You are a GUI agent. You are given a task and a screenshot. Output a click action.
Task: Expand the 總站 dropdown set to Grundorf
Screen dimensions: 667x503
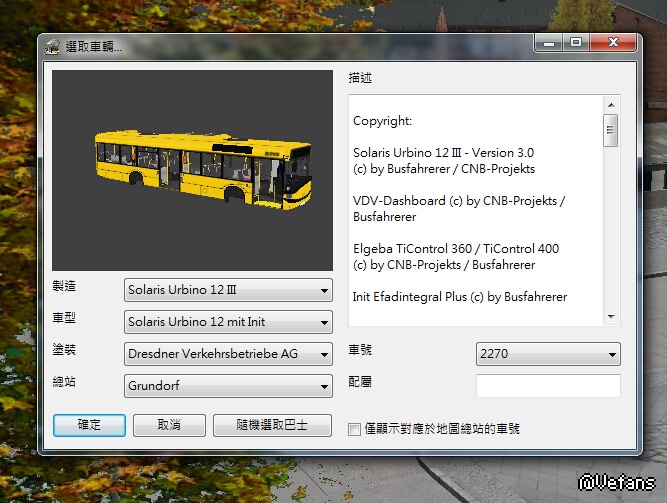pyautogui.click(x=228, y=386)
